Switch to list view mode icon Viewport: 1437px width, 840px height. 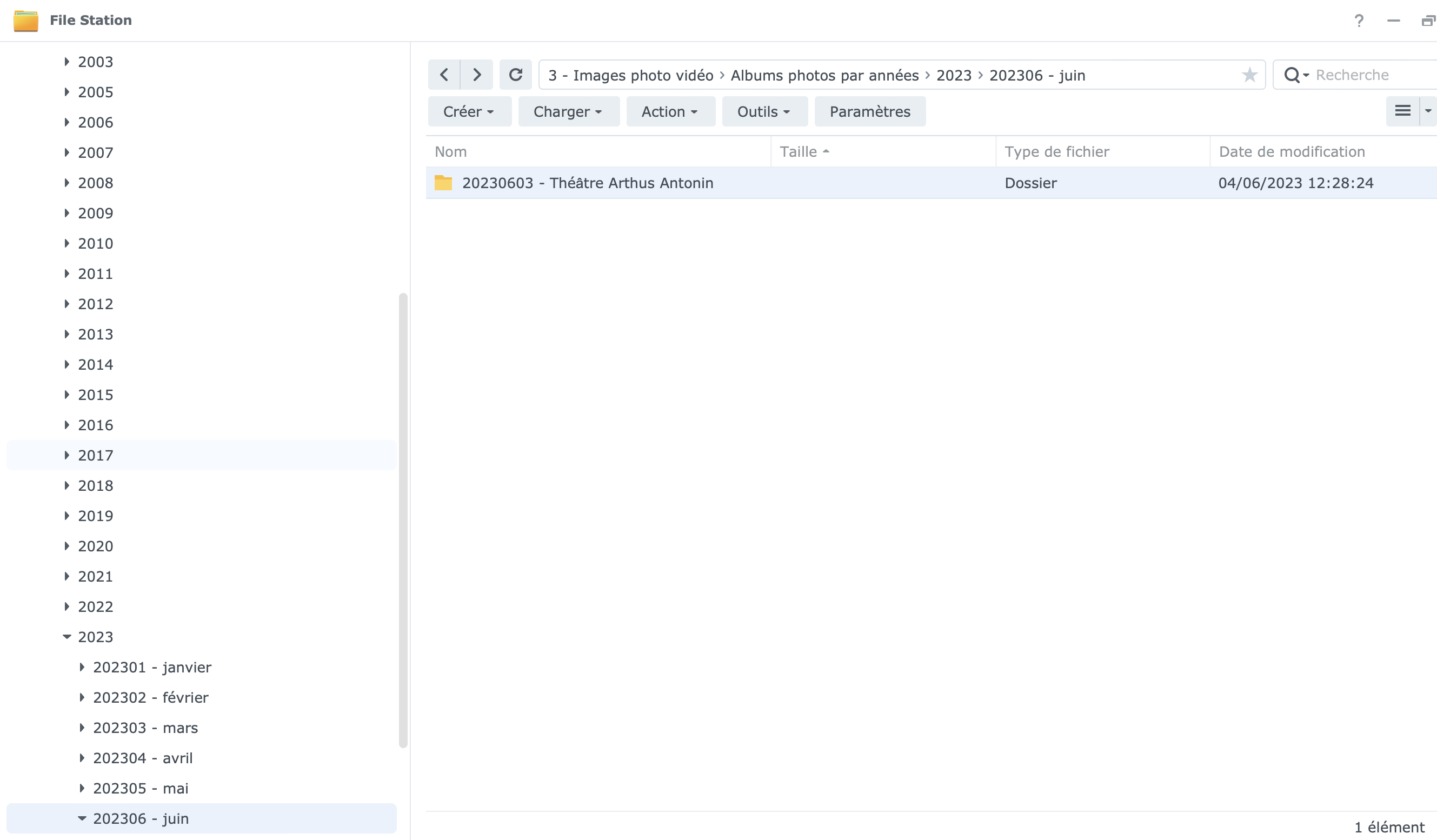[1403, 111]
